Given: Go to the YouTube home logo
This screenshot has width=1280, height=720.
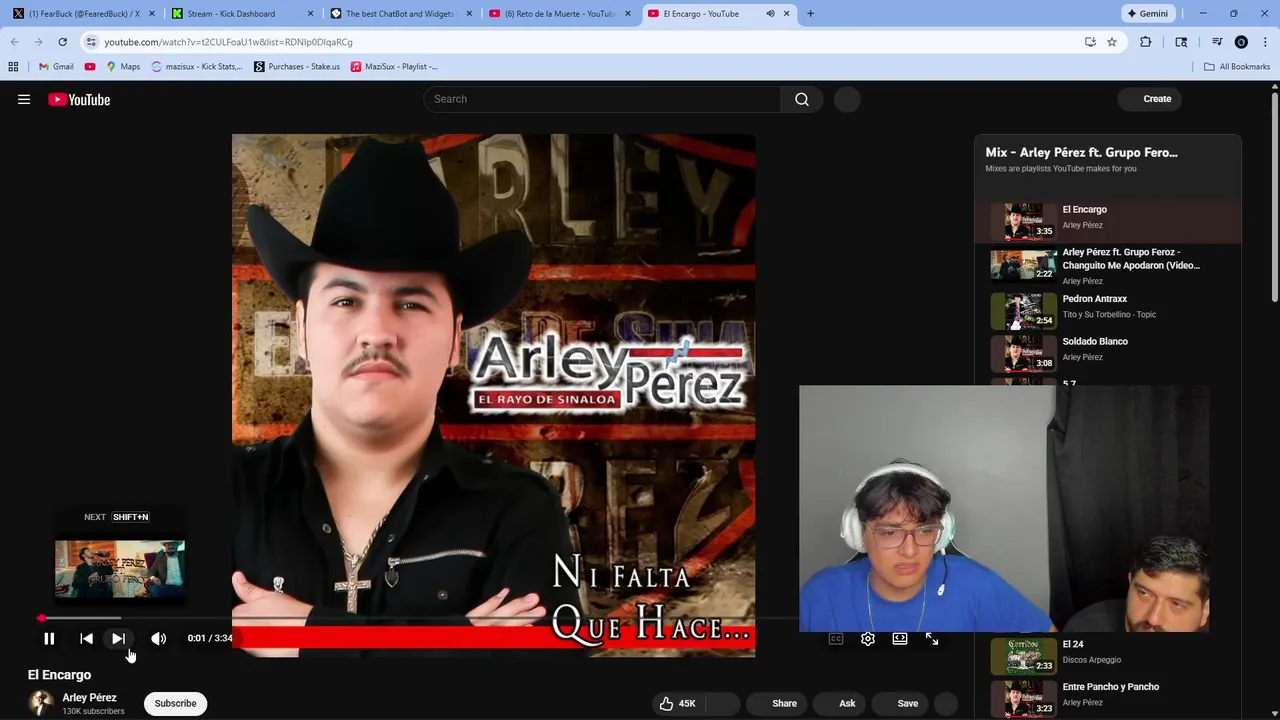Looking at the screenshot, I should pos(79,99).
